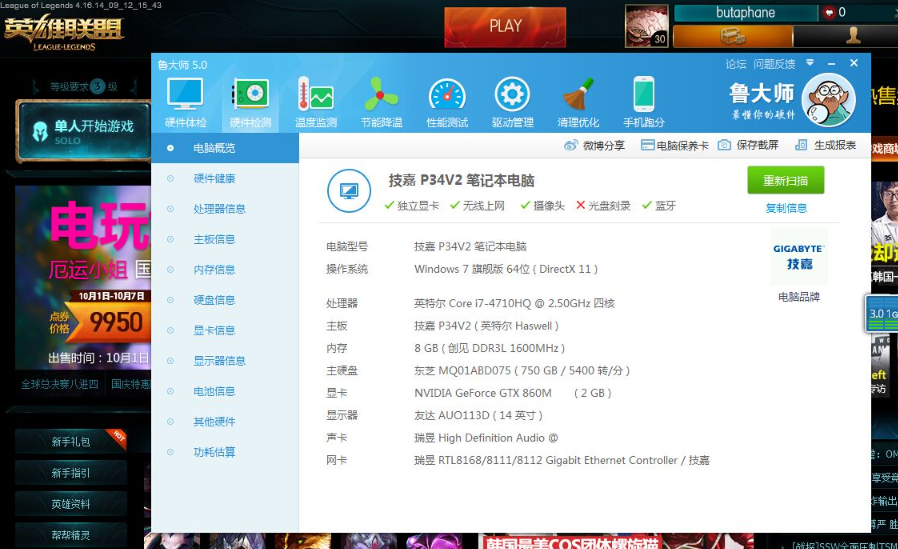The image size is (898, 549).
Task: Open 手机跑分 phone icon
Action: tap(644, 95)
